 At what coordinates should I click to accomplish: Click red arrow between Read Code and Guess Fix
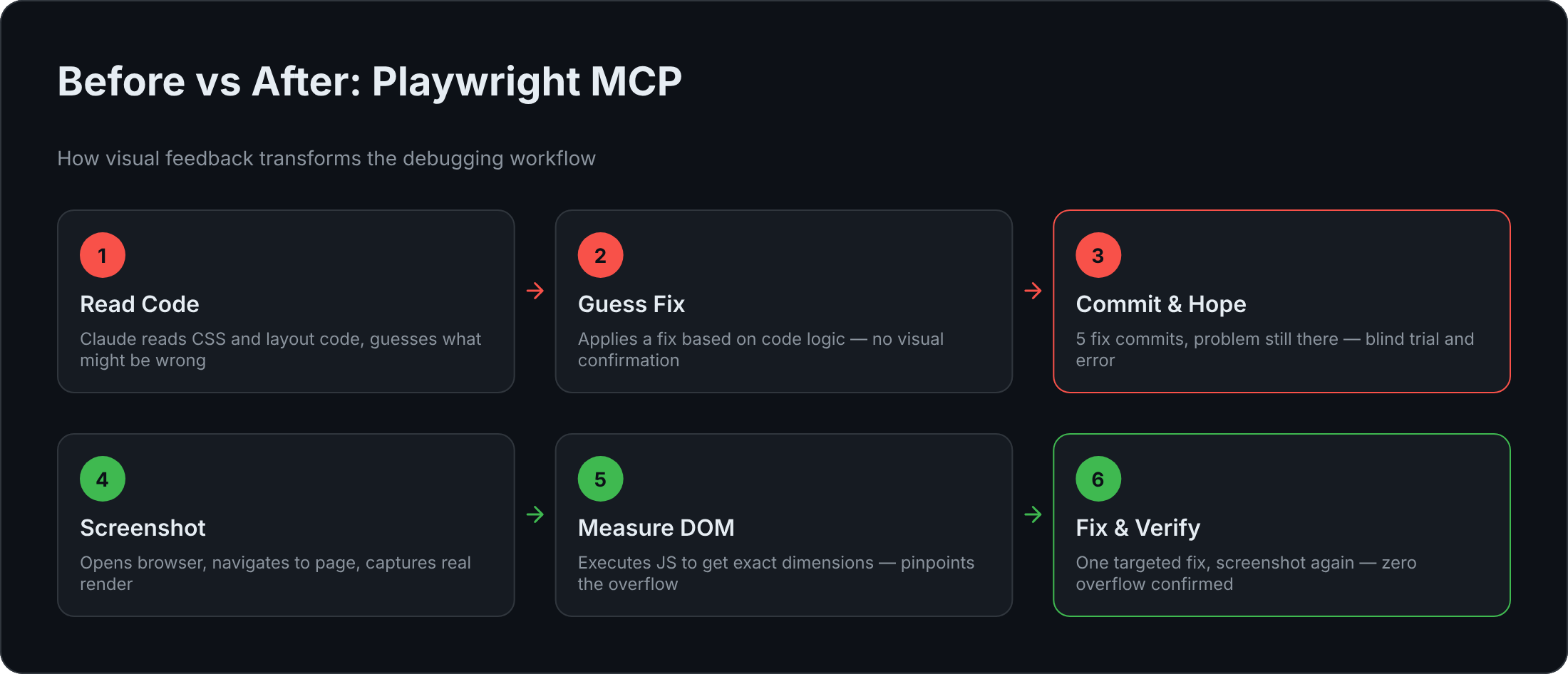point(535,291)
